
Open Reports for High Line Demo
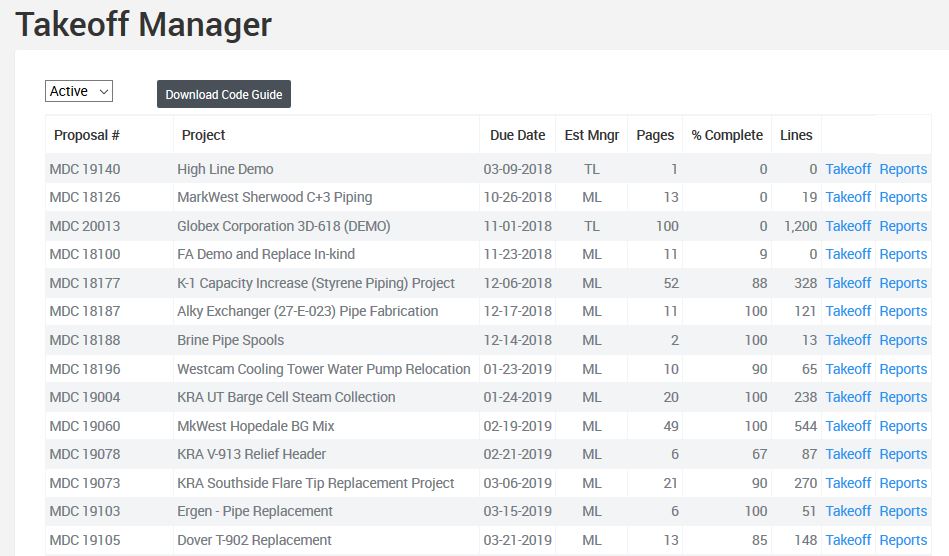tap(903, 169)
